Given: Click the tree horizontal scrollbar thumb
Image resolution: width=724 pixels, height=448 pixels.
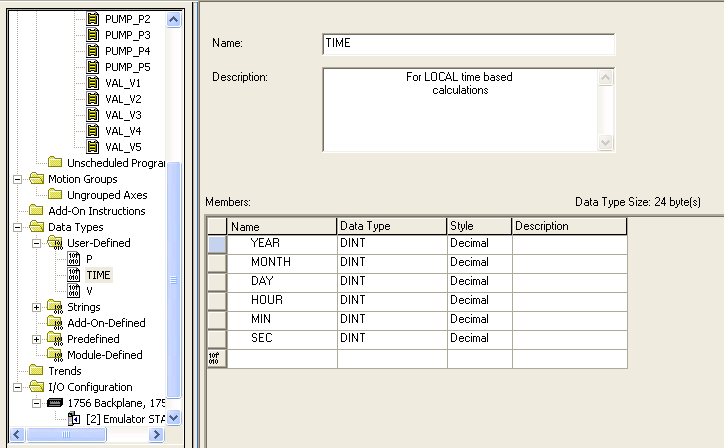Looking at the screenshot, I should (66, 435).
